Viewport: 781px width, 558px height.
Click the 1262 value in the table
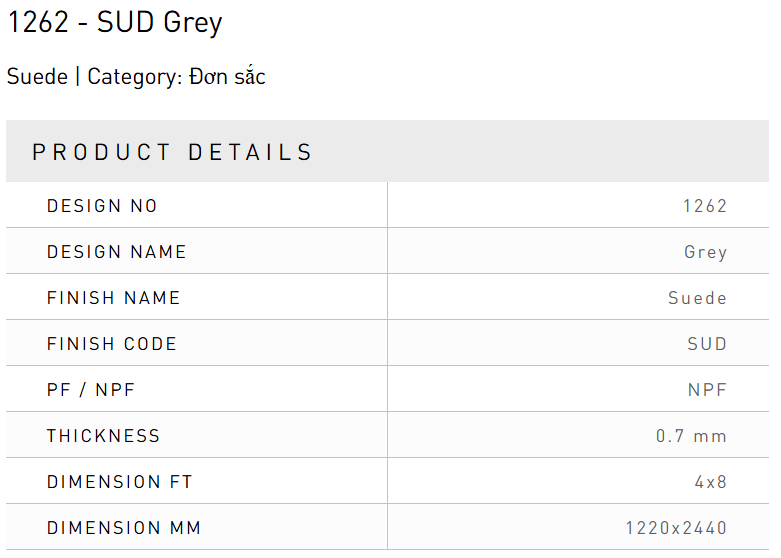point(705,206)
